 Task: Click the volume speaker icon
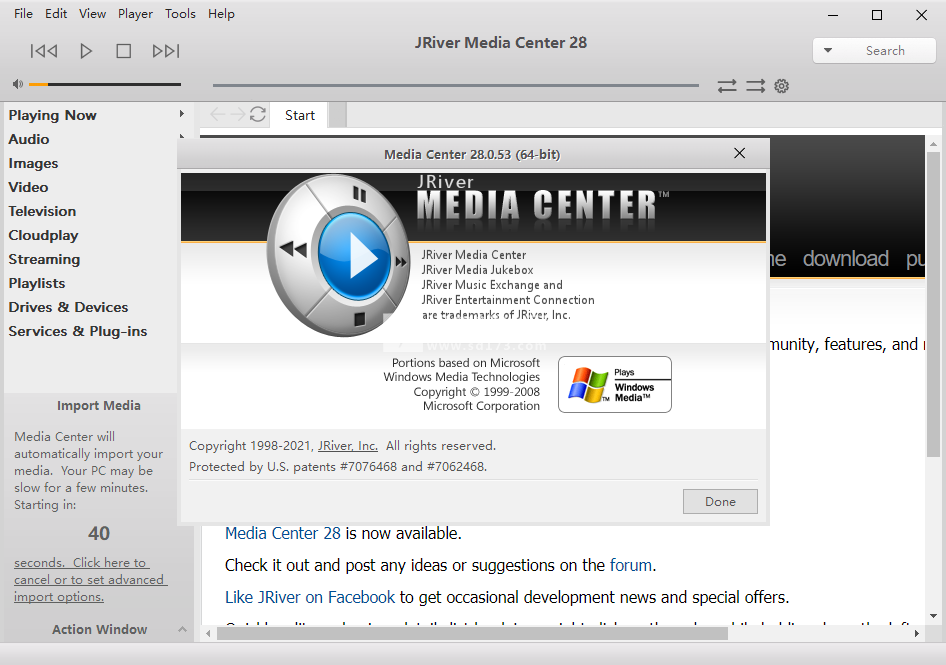pos(18,85)
